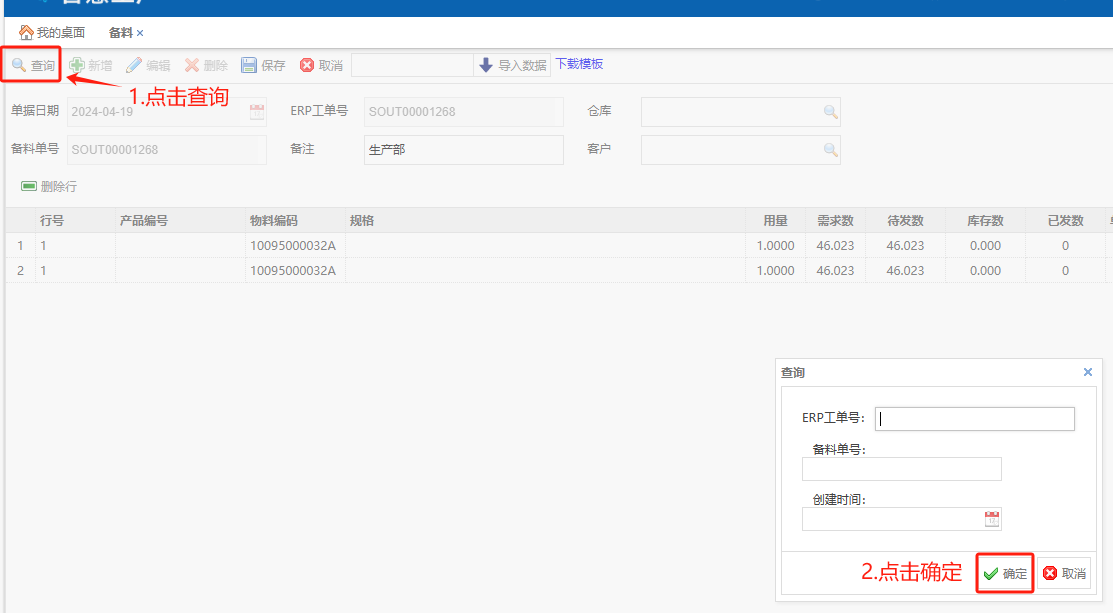
Task: Click the 保存 save disk button
Action: [x=263, y=66]
